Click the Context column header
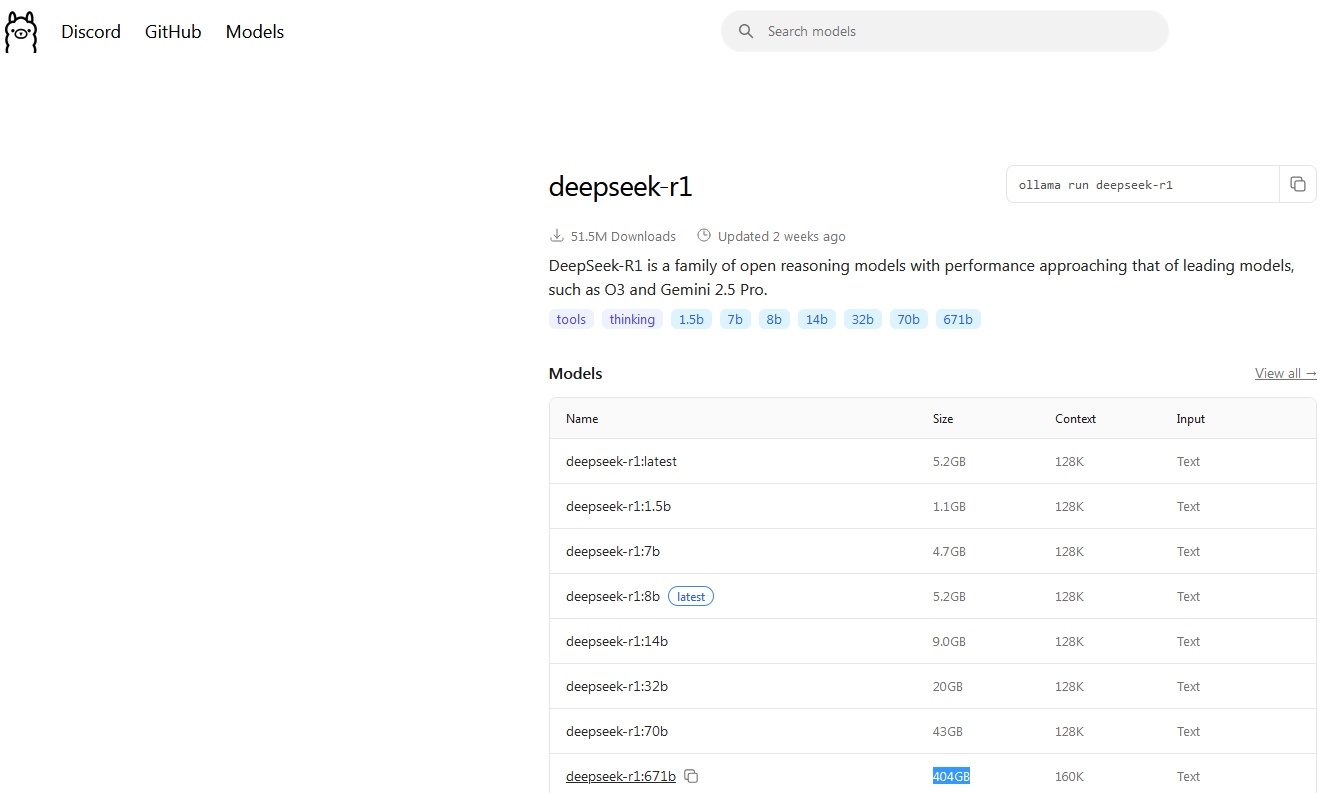 1075,419
